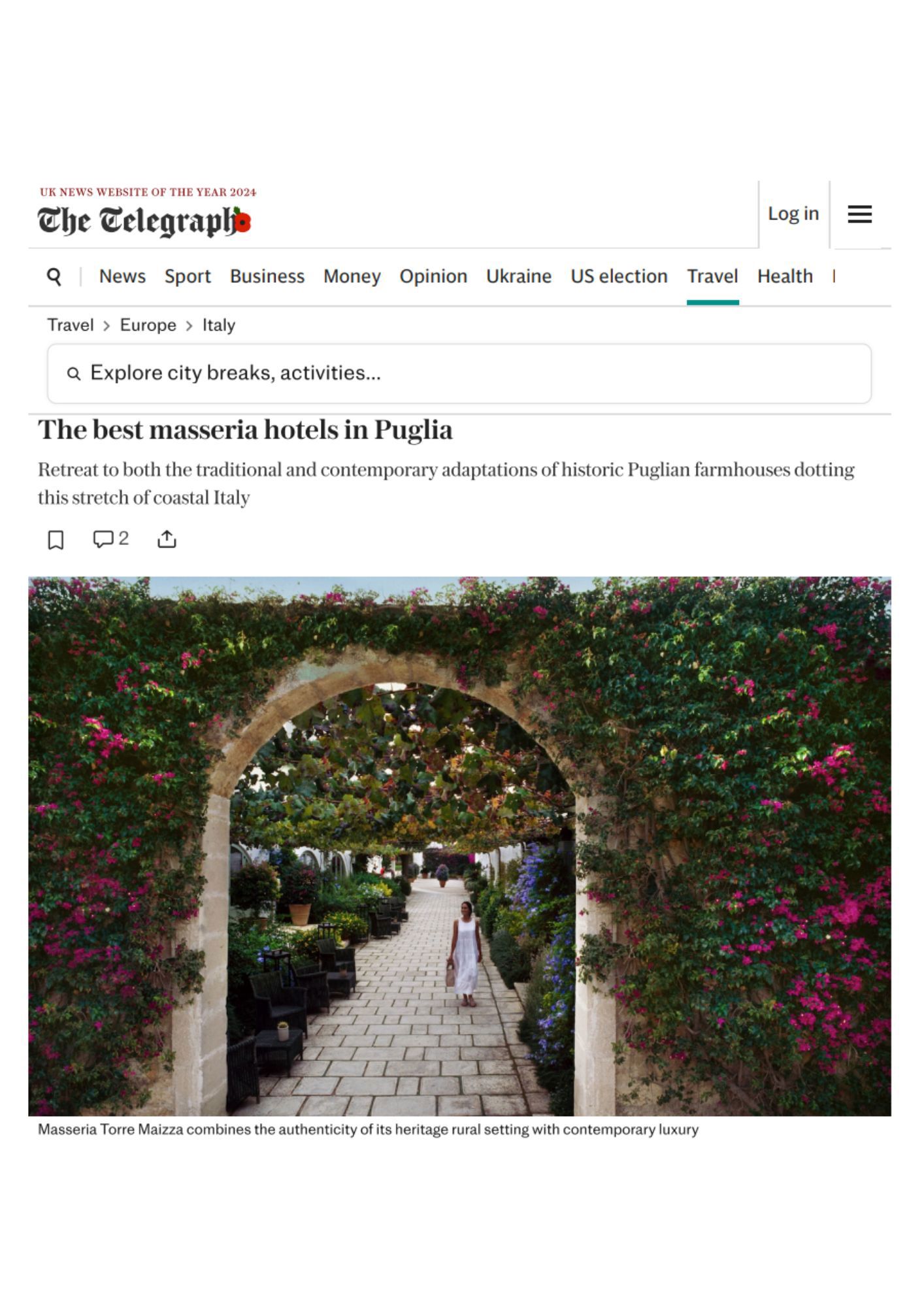Share the article via share icon

pyautogui.click(x=167, y=539)
